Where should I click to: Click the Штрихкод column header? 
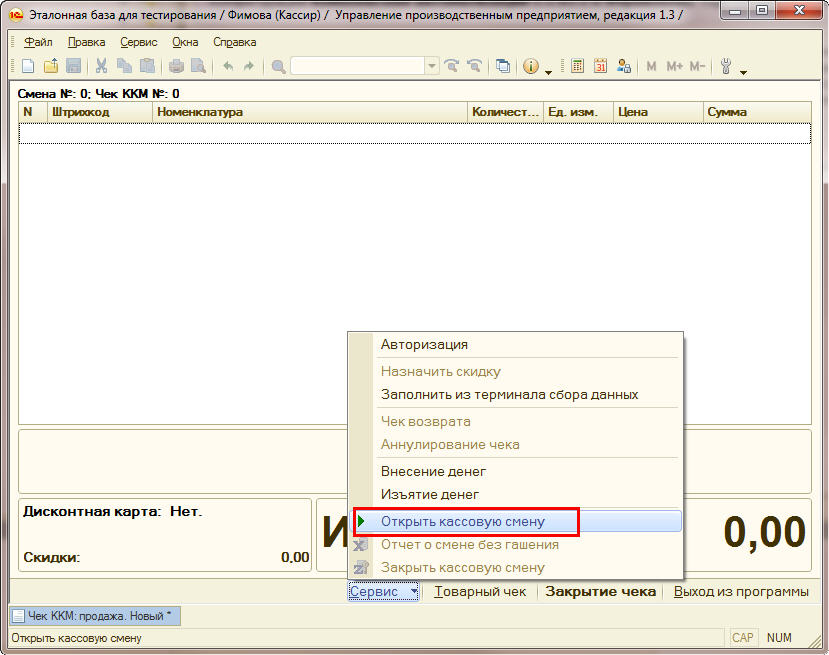(100, 112)
